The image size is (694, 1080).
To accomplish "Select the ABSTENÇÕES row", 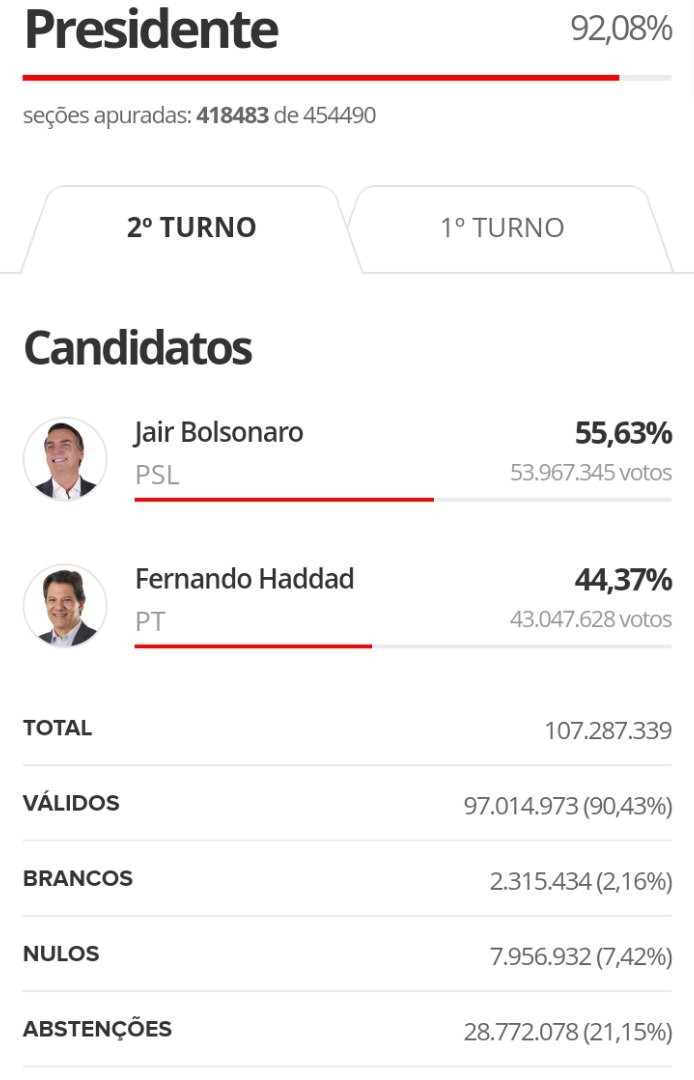I will [x=346, y=1030].
